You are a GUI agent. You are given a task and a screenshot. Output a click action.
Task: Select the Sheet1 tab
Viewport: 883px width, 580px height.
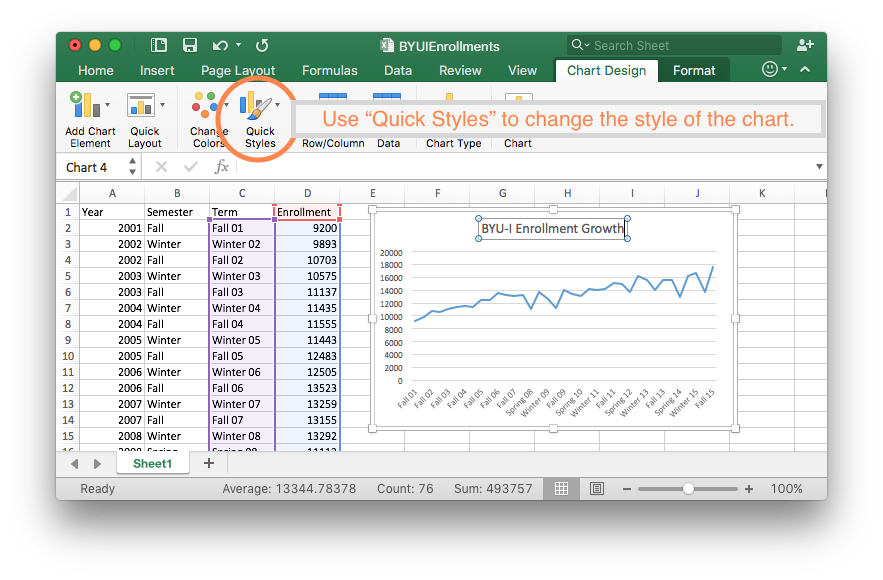[153, 463]
